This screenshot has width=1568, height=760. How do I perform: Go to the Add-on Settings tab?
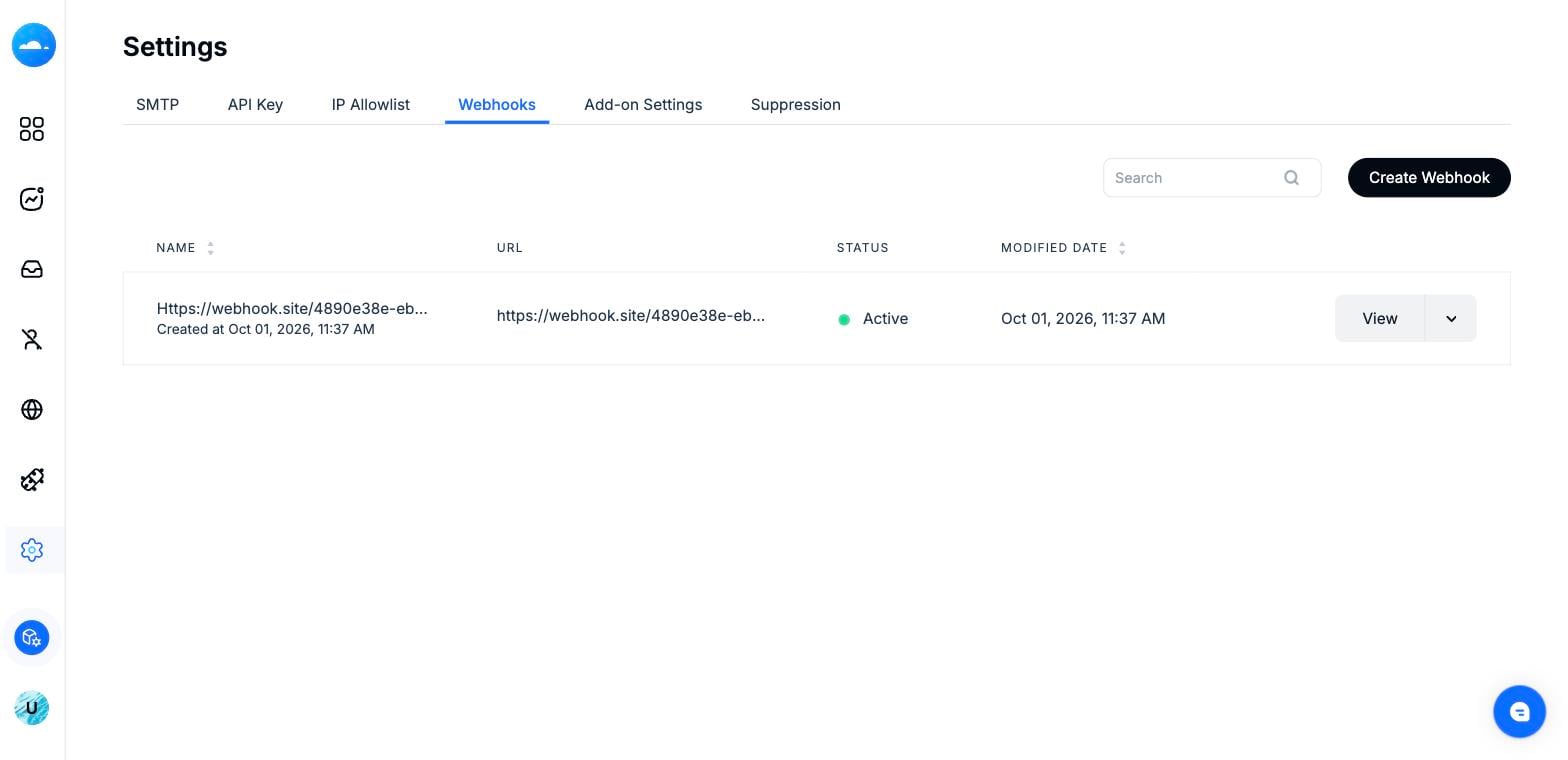[643, 105]
